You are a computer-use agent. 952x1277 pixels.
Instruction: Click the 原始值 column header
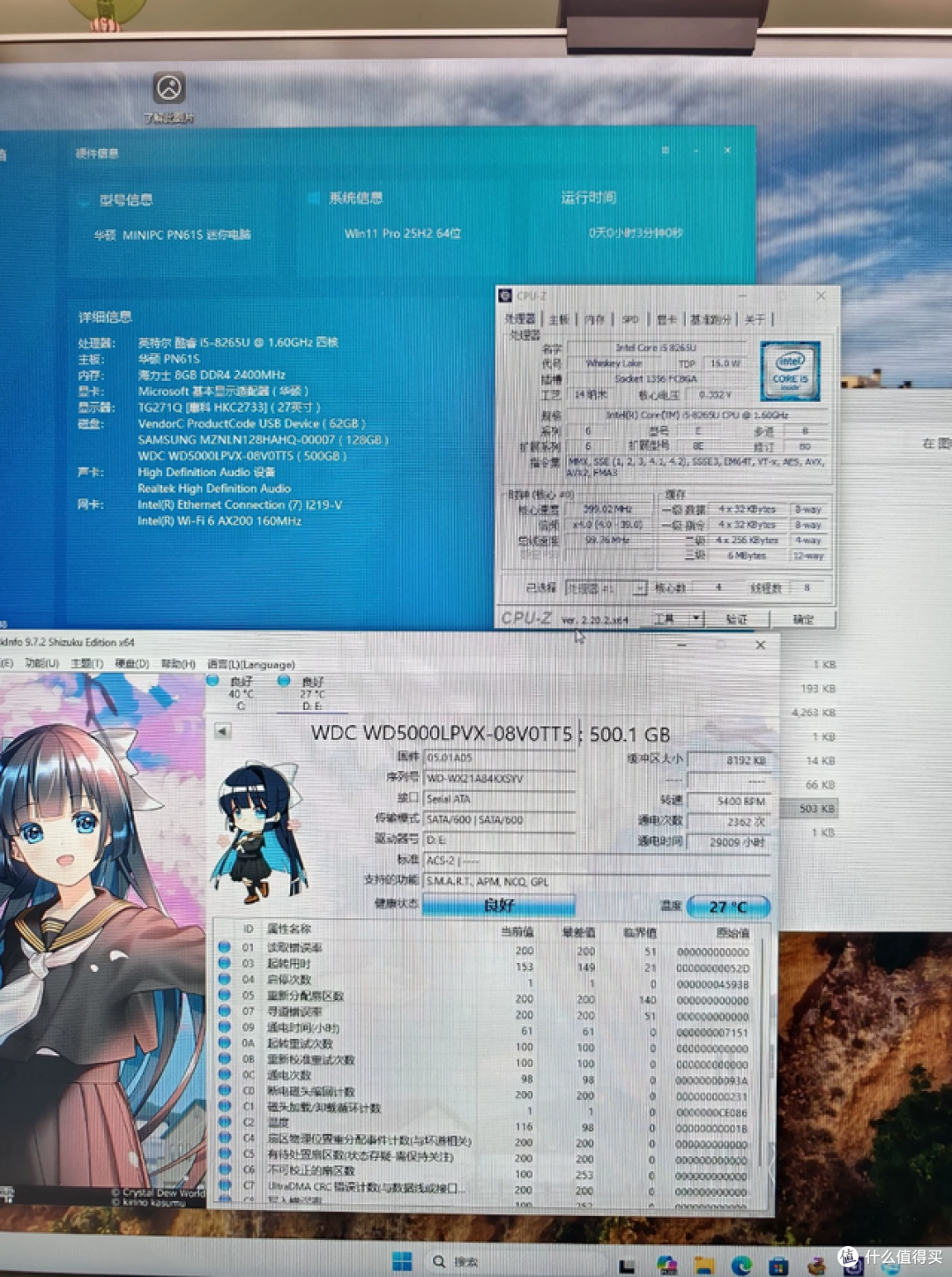click(x=733, y=932)
